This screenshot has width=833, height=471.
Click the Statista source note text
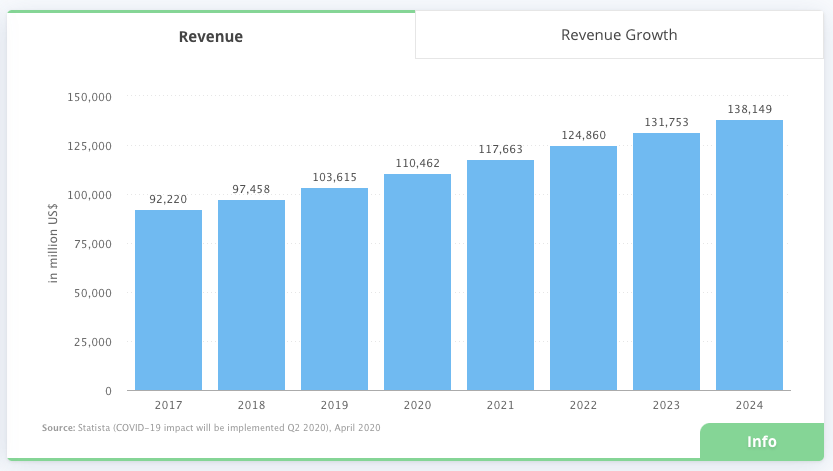click(x=211, y=428)
